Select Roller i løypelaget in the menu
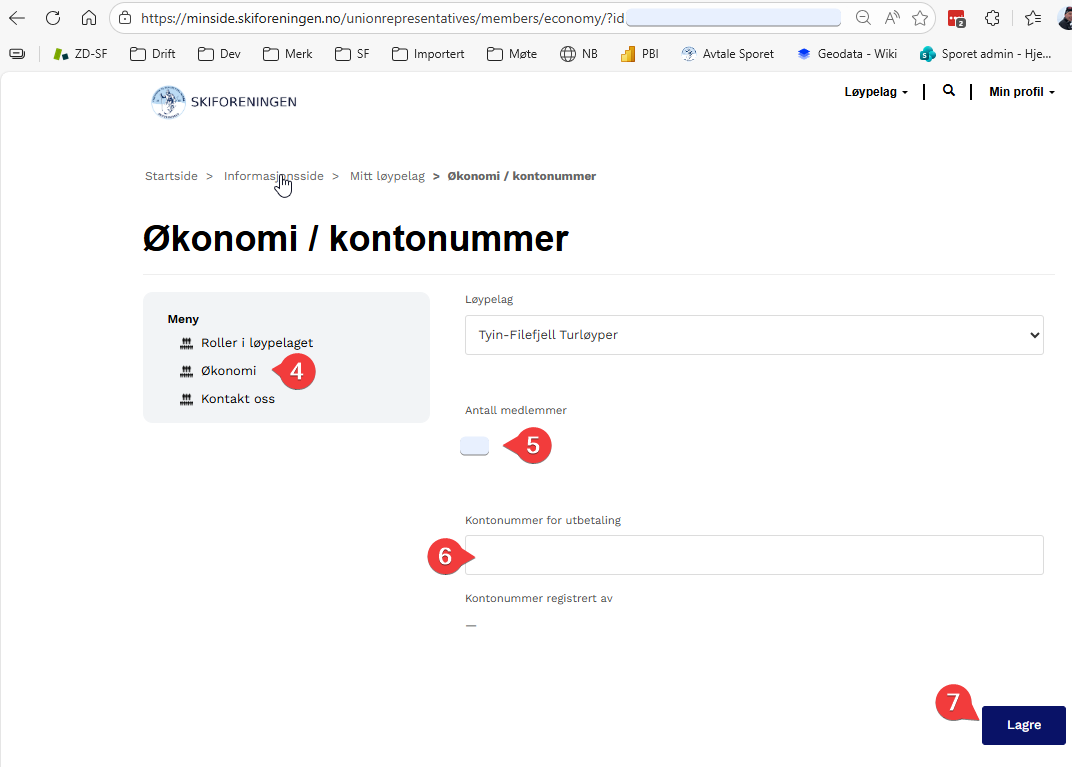The image size is (1072, 767). tap(257, 343)
